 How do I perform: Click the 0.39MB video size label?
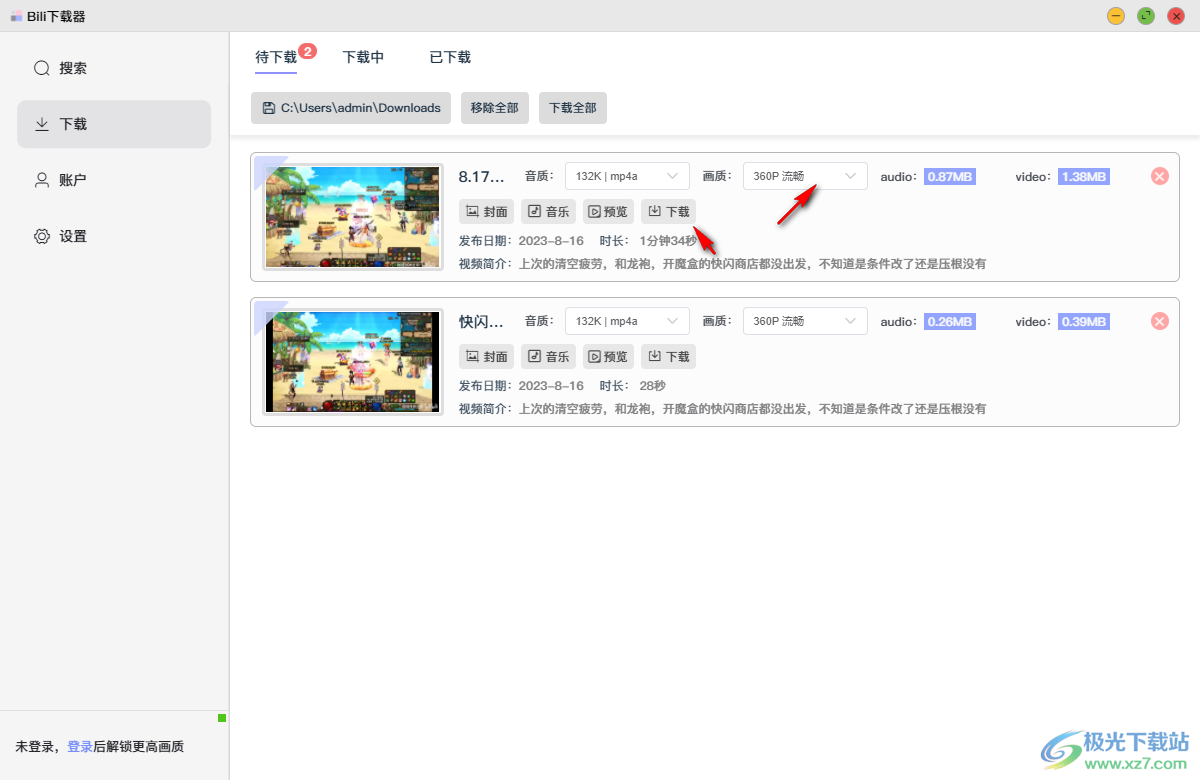click(x=1083, y=321)
